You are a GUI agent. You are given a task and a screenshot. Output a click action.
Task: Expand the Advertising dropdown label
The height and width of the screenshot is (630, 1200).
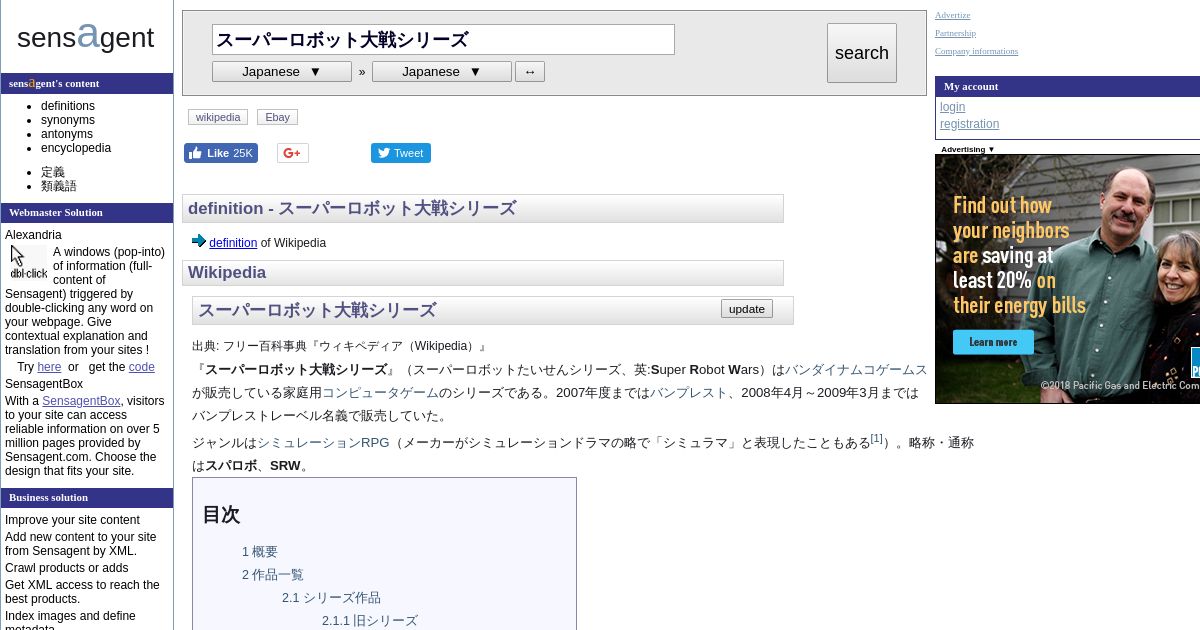(x=967, y=149)
